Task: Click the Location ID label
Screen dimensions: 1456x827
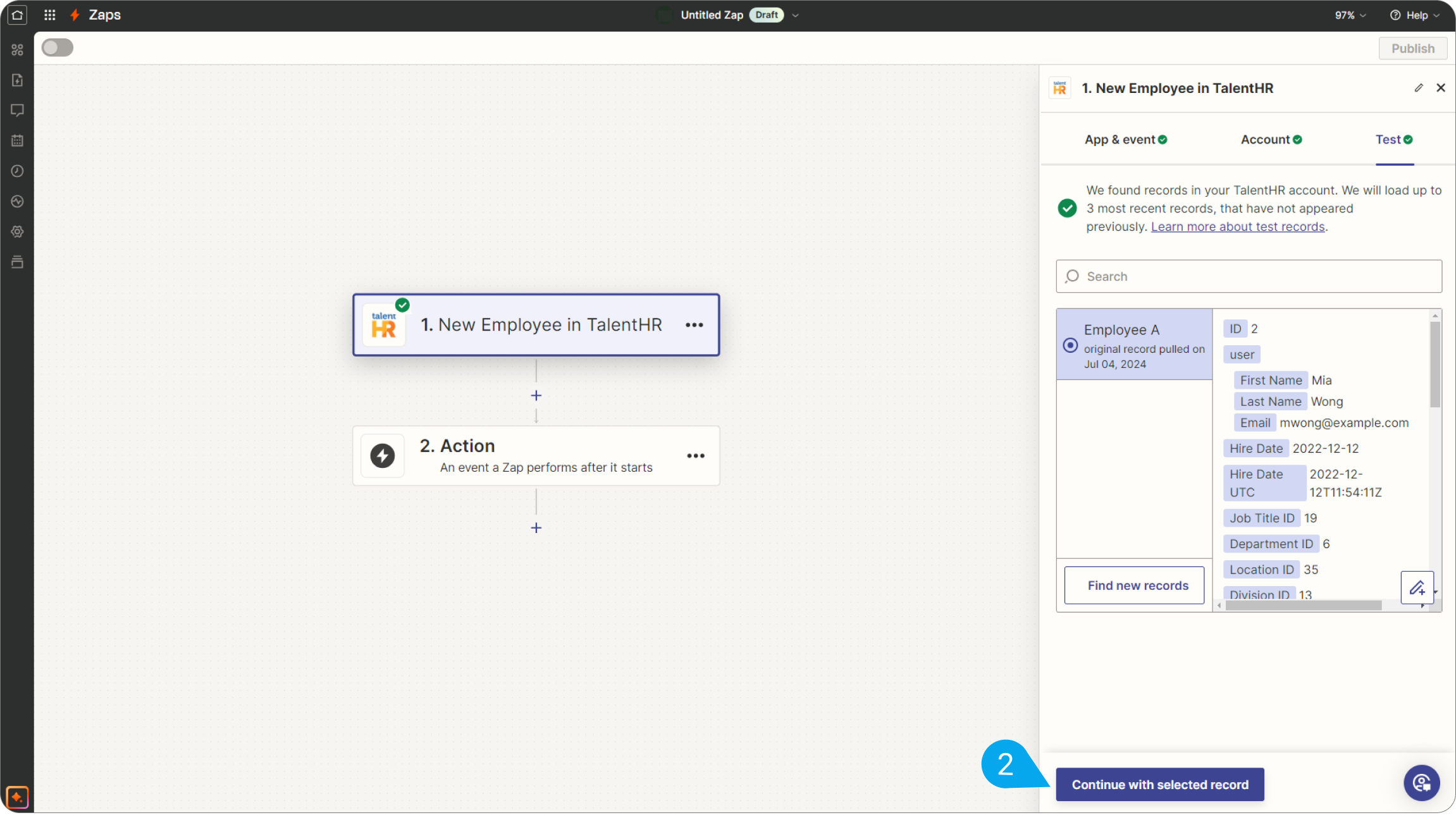Action: click(x=1261, y=570)
